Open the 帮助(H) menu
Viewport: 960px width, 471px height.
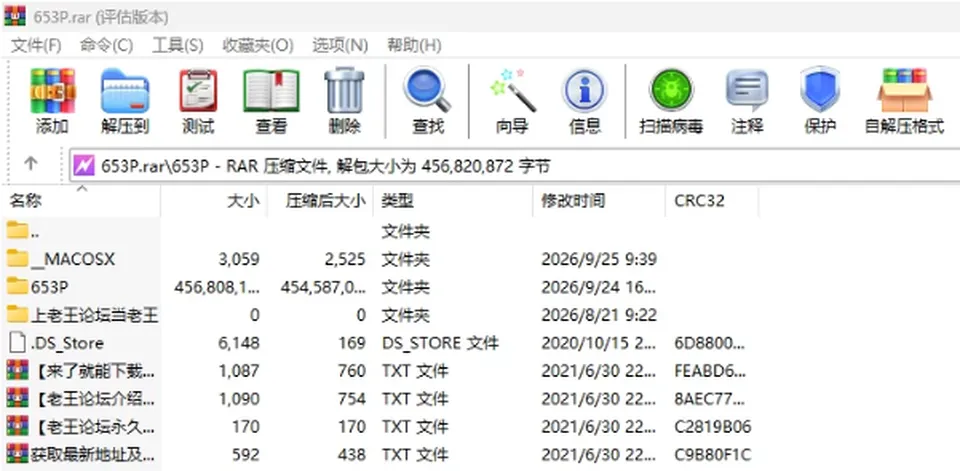[x=414, y=45]
